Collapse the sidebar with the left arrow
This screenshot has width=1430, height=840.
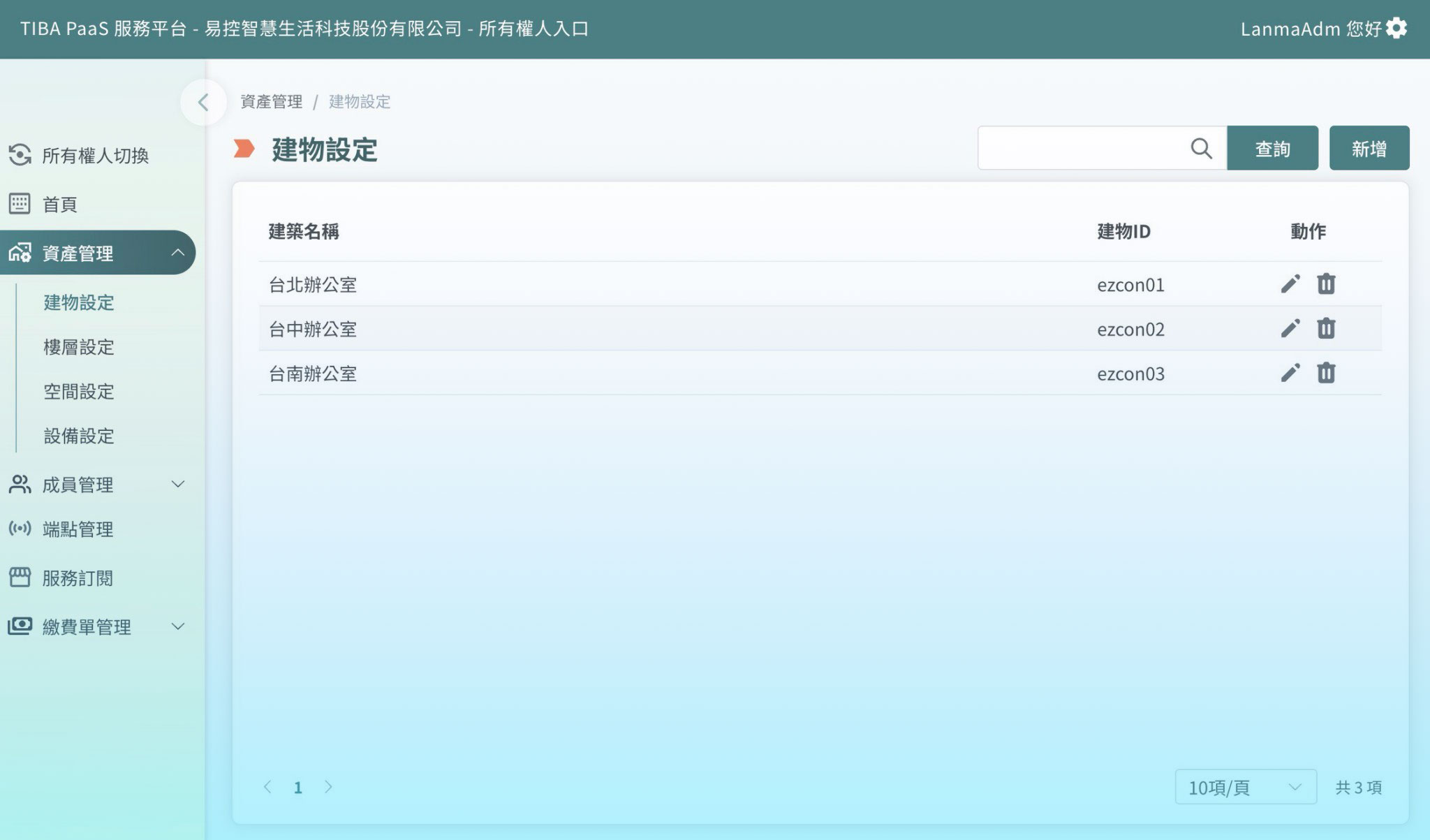(203, 103)
